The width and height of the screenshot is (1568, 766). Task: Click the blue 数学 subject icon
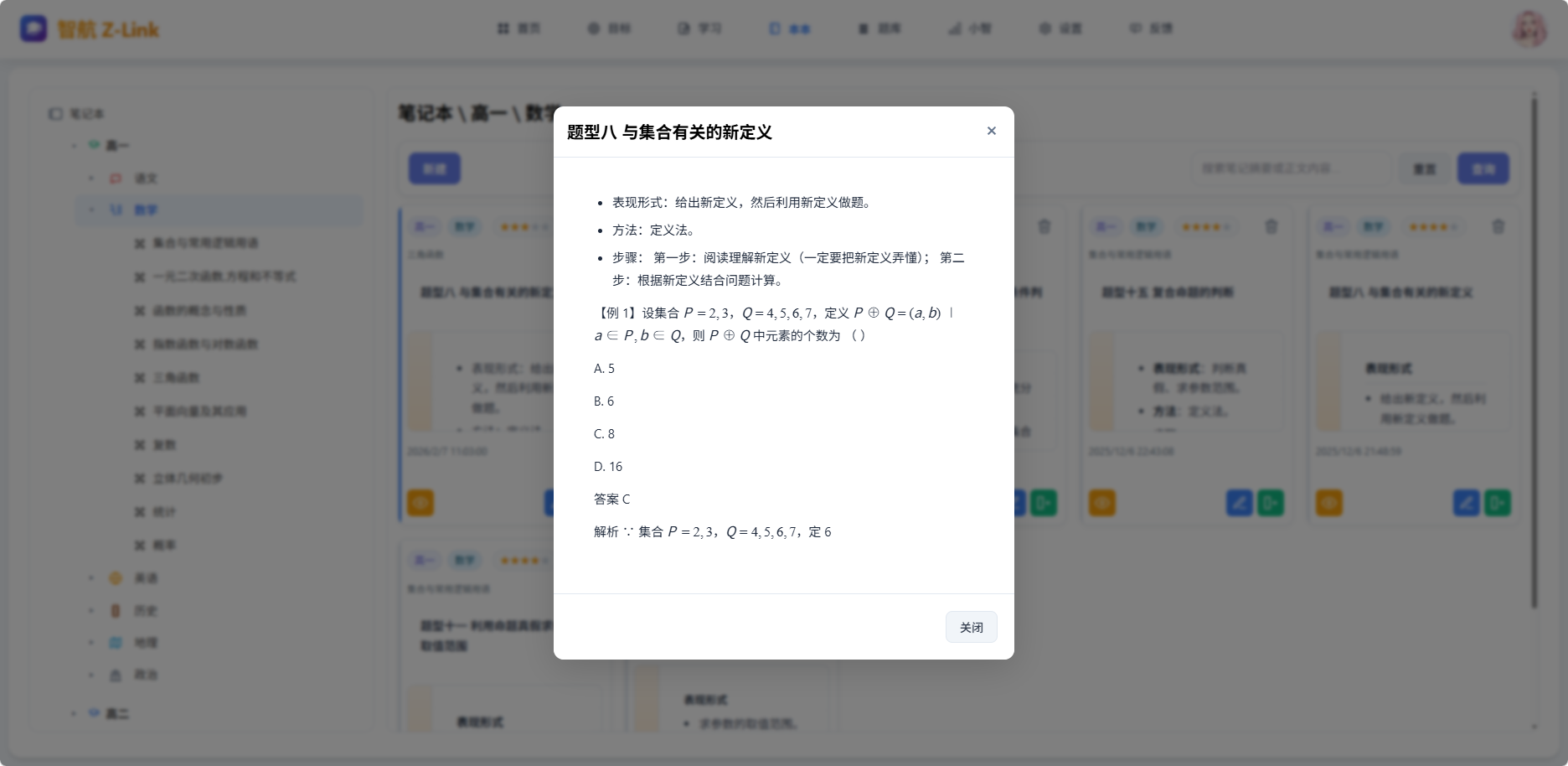pos(116,210)
